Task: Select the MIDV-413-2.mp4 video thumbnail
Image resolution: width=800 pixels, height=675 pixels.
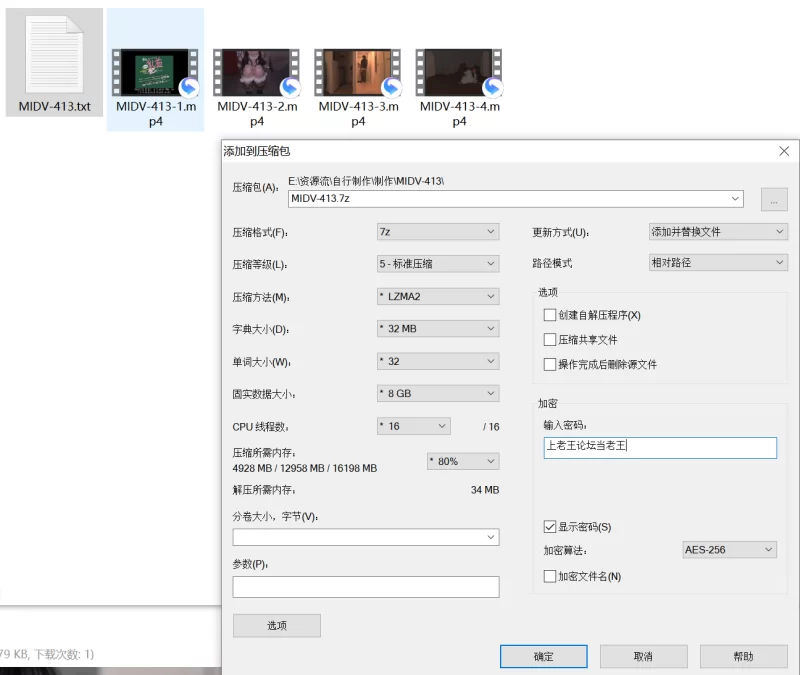Action: click(257, 72)
